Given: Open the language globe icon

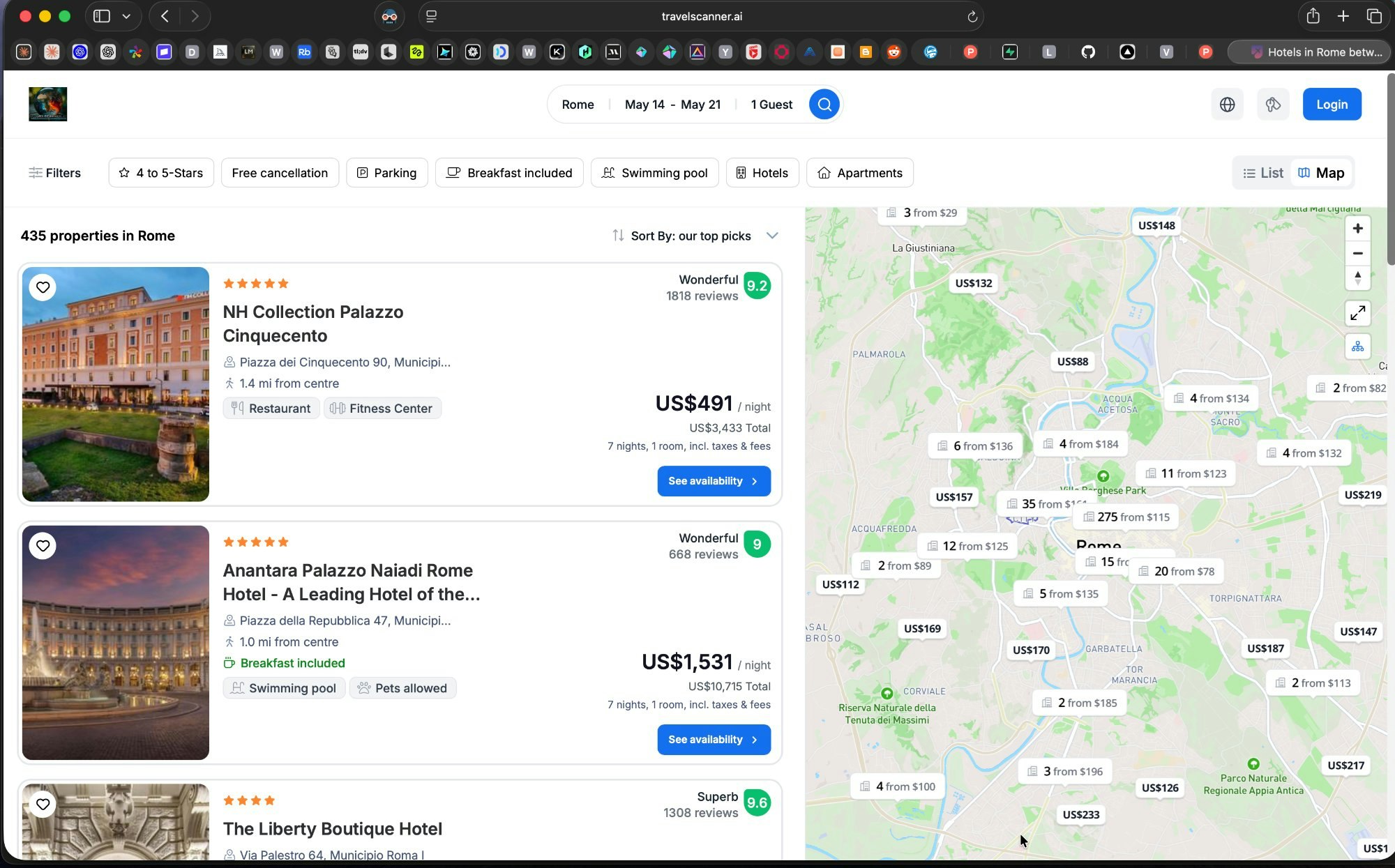Looking at the screenshot, I should coord(1228,104).
